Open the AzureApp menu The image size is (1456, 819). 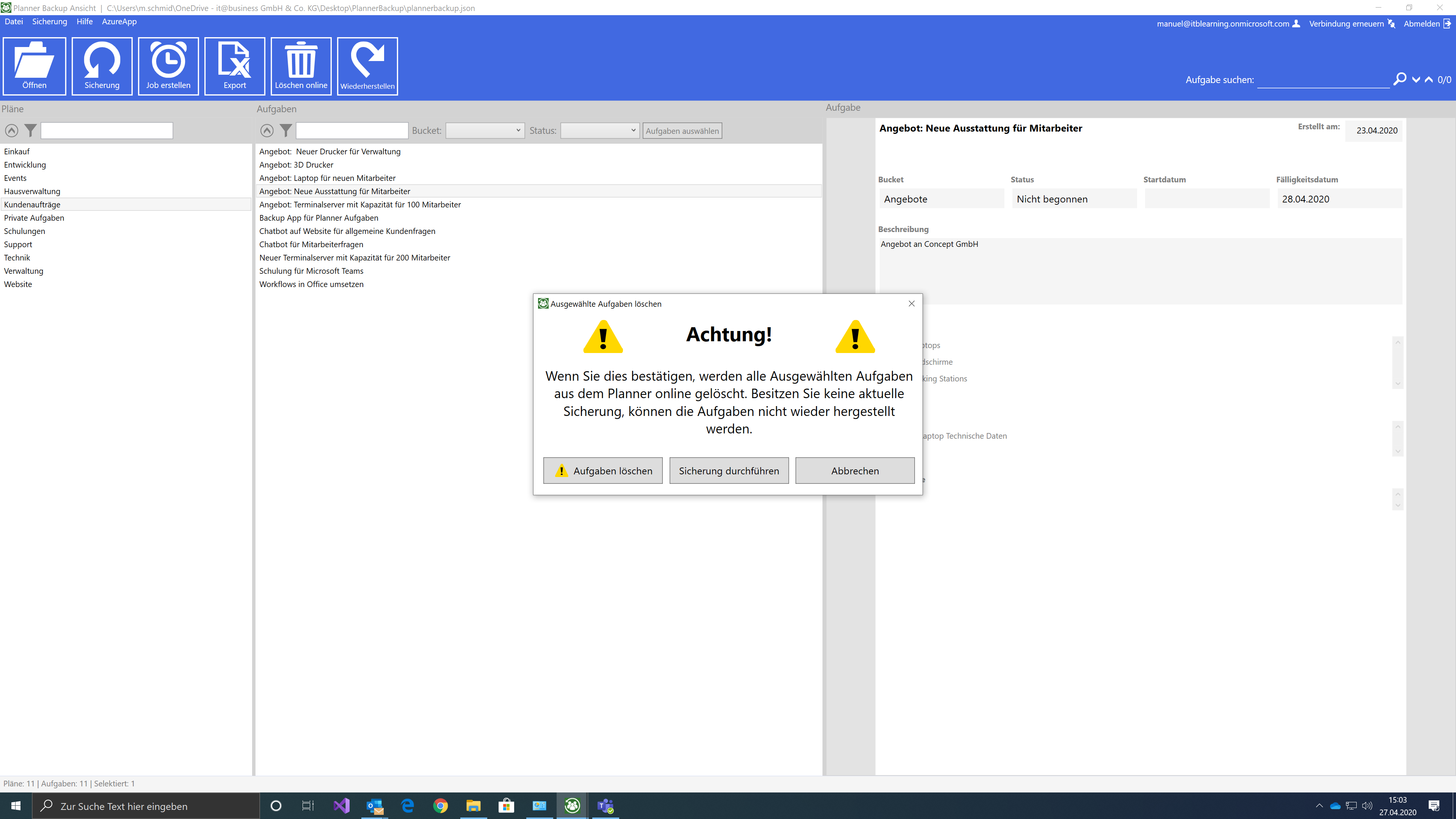point(119,22)
